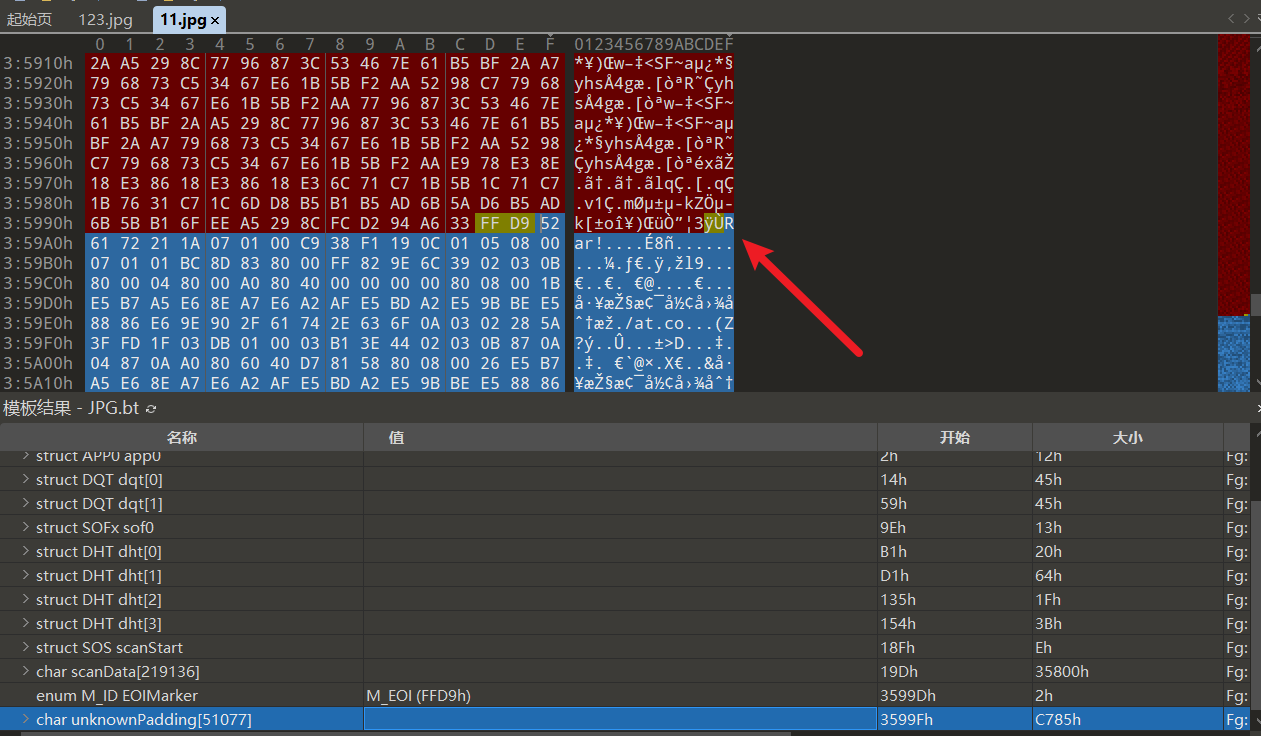Refresh the template results for JPG.bt
Viewport: 1261px width, 736px height.
point(151,409)
